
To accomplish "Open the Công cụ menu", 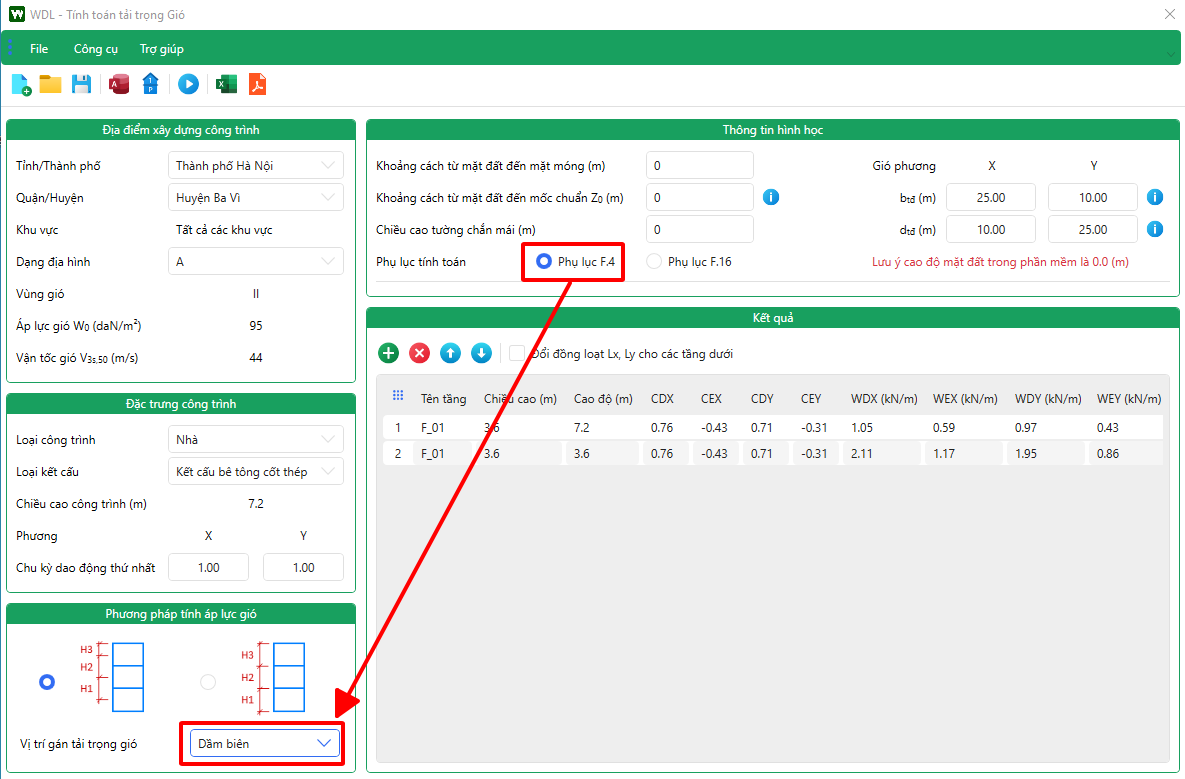I will click(x=96, y=48).
